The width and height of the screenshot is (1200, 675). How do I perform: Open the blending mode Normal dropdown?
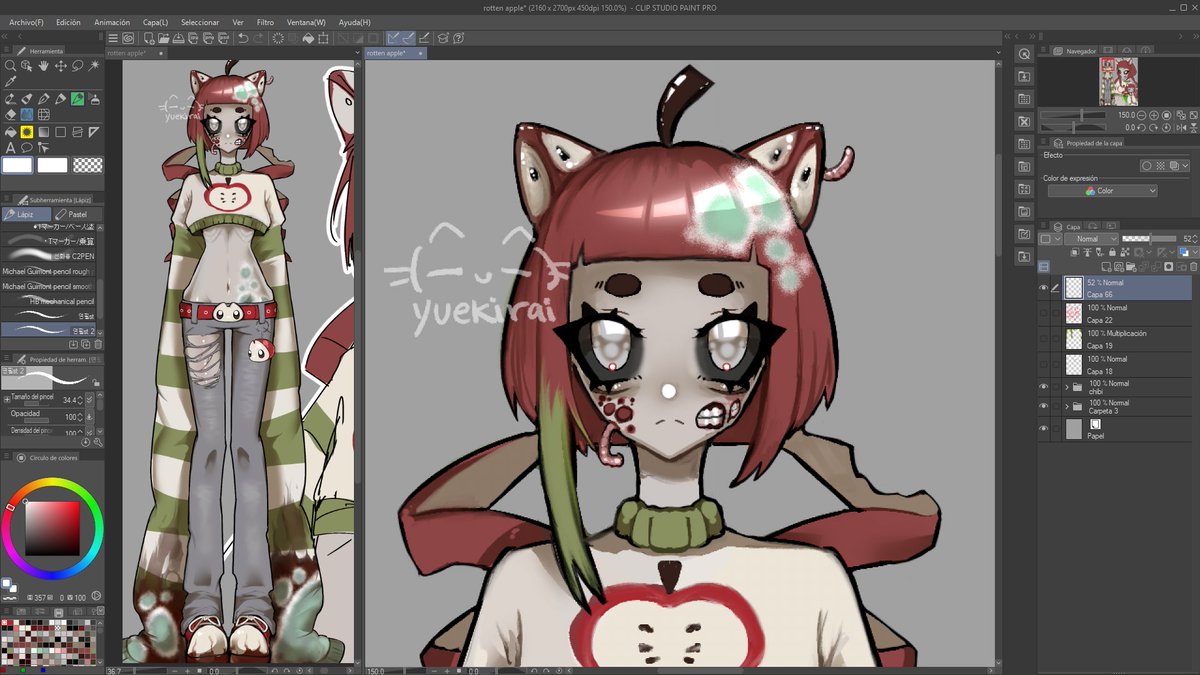pos(1090,239)
